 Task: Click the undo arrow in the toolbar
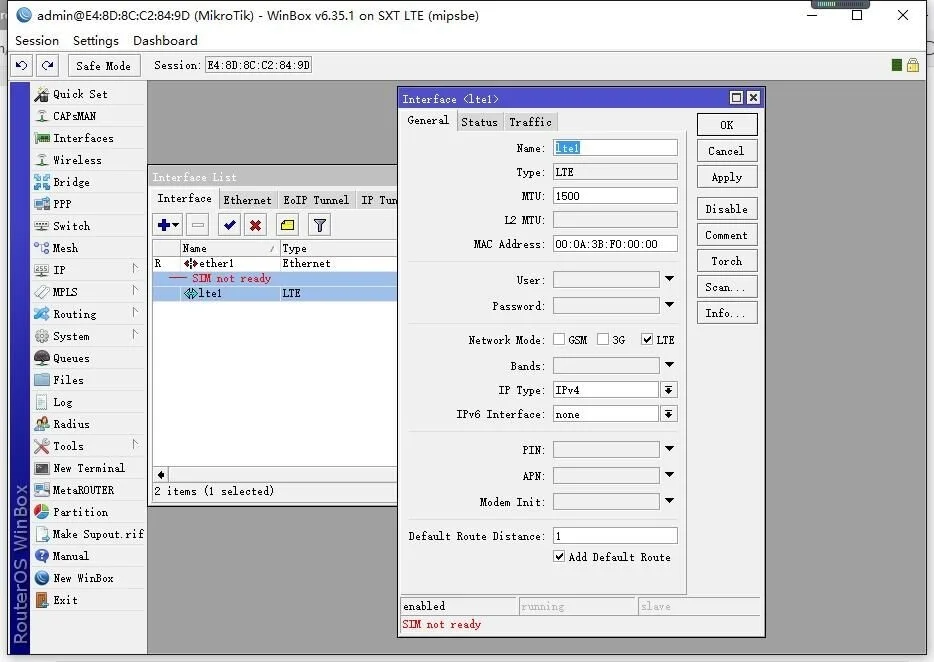pyautogui.click(x=21, y=66)
